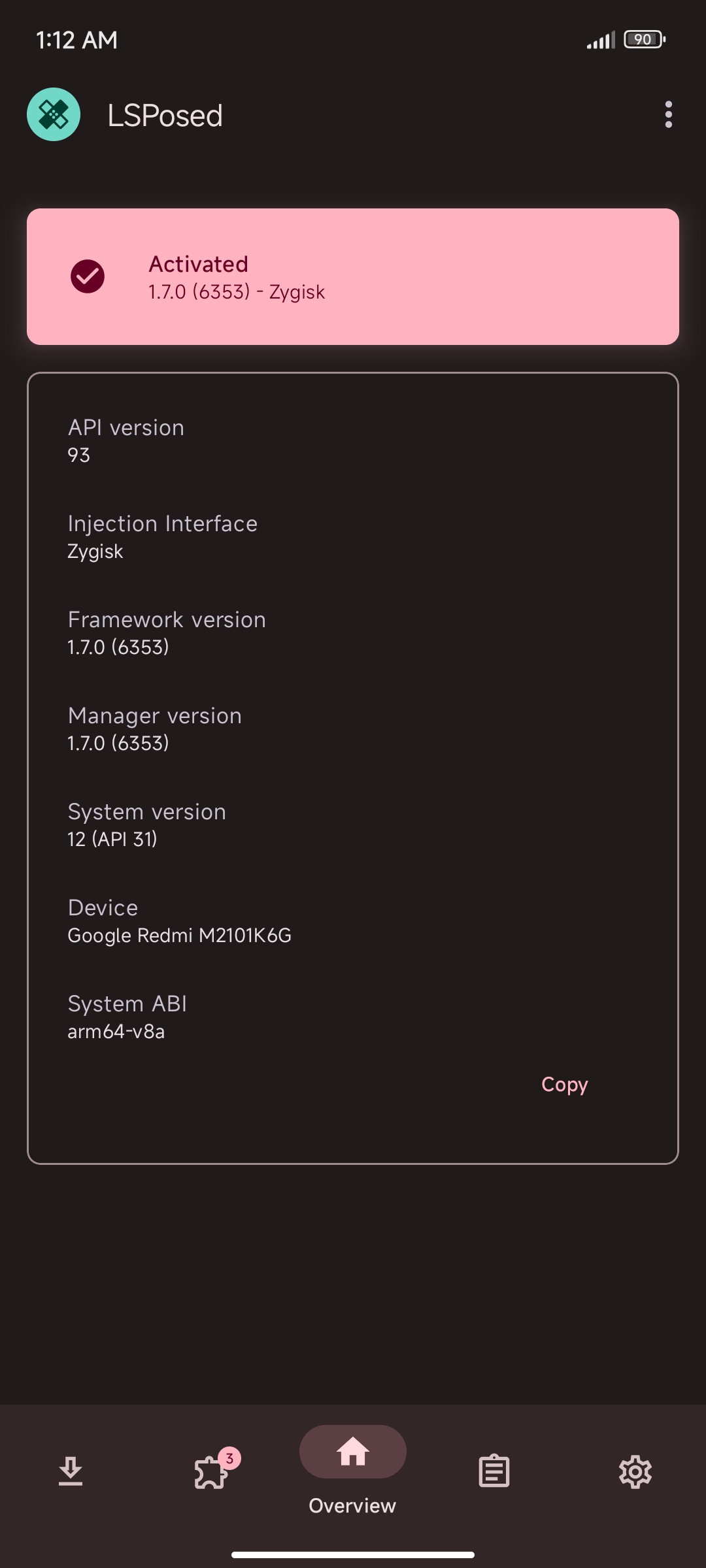Open the three-dot overflow menu
The width and height of the screenshot is (706, 1568).
(x=669, y=115)
